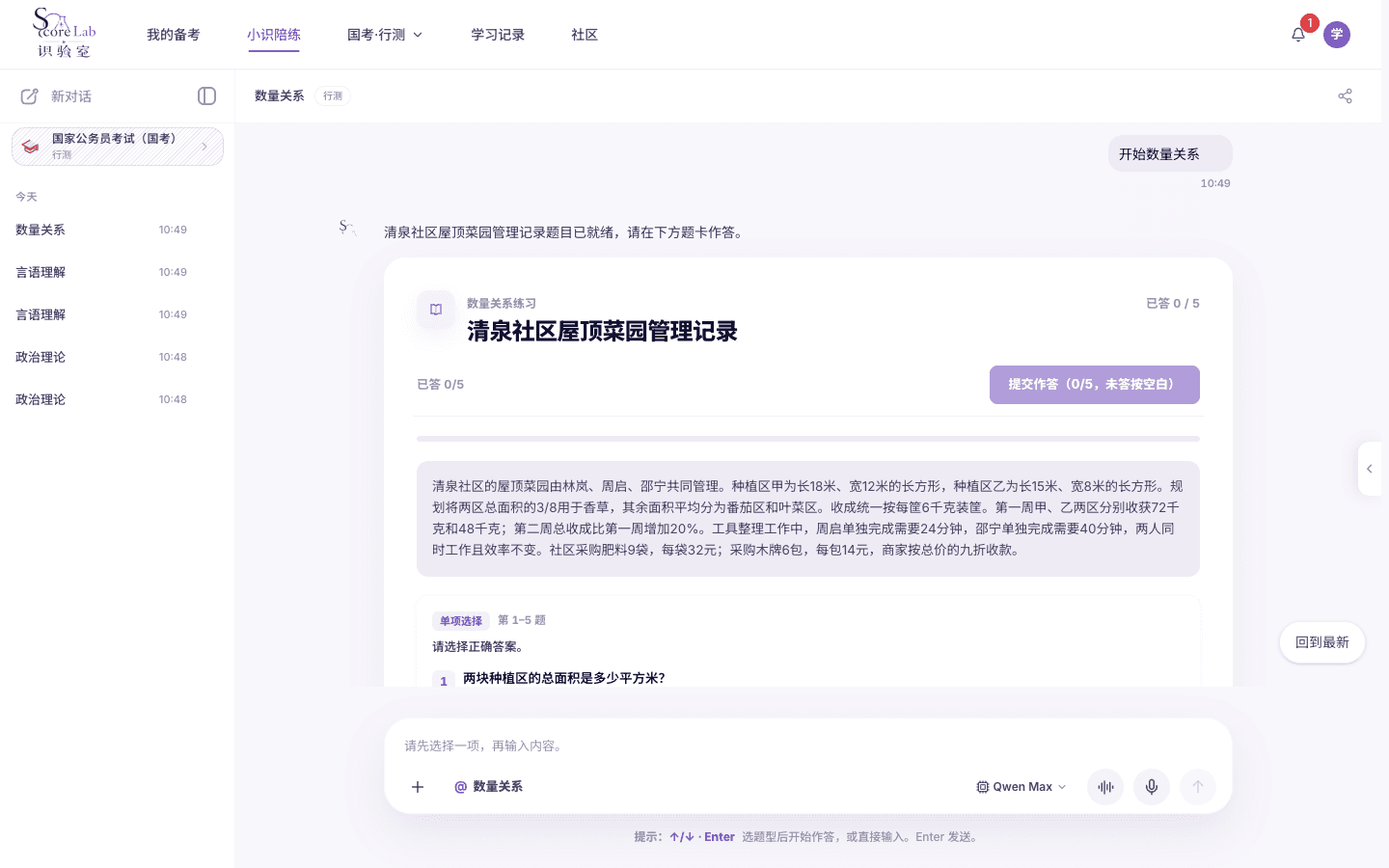Viewport: 1389px width, 868px height.
Task: Click the book icon on the exercise card
Action: 436,310
